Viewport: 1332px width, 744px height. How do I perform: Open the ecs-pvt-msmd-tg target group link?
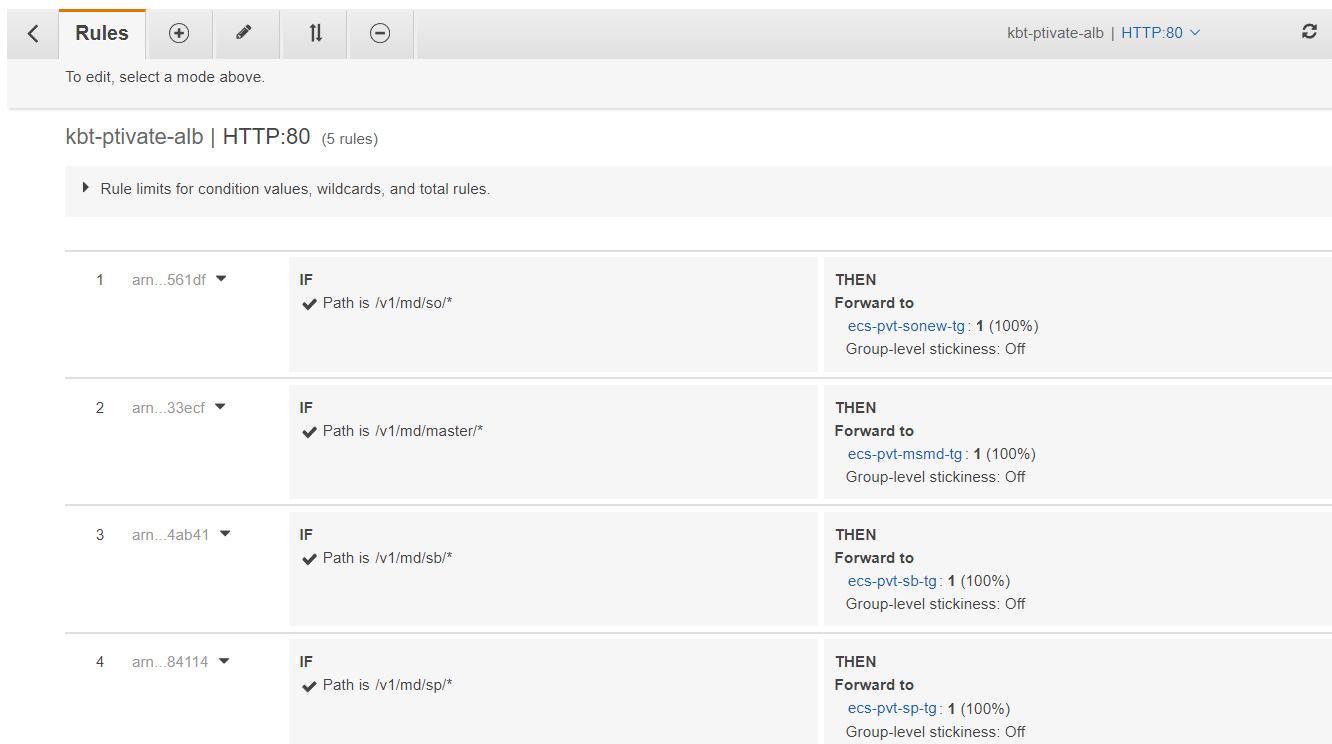[905, 454]
